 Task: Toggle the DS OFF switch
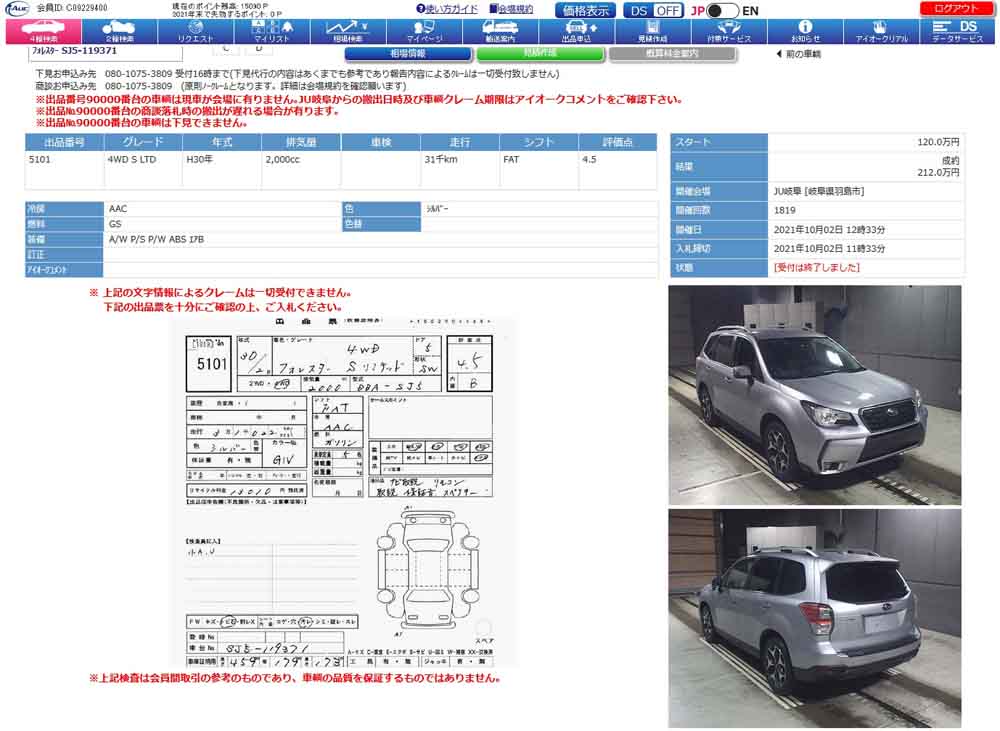[x=653, y=11]
